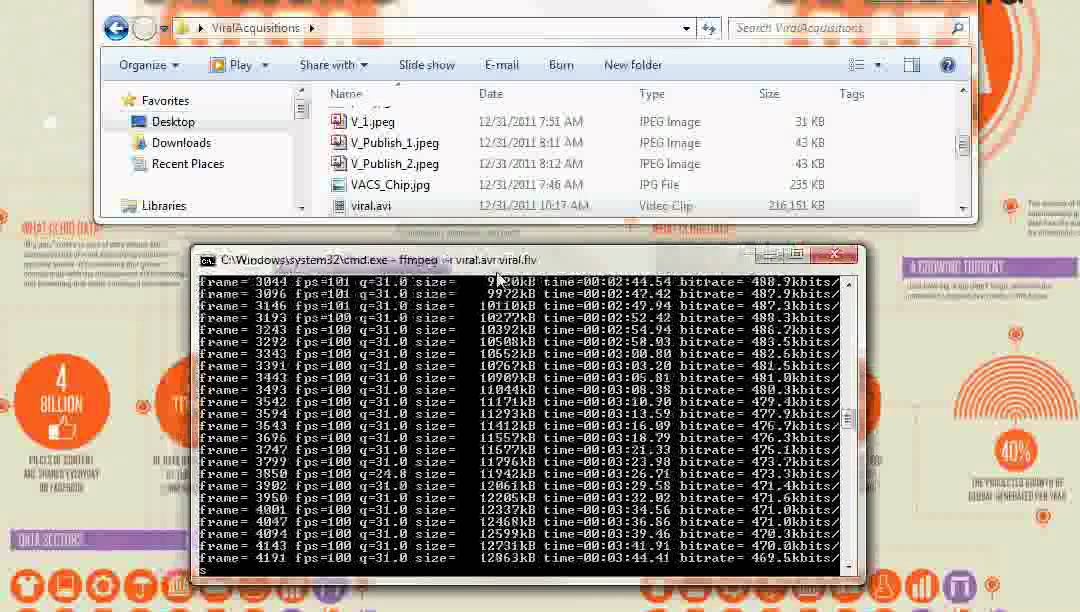
Task: Click the viral.avi video clip icon
Action: pyautogui.click(x=338, y=206)
